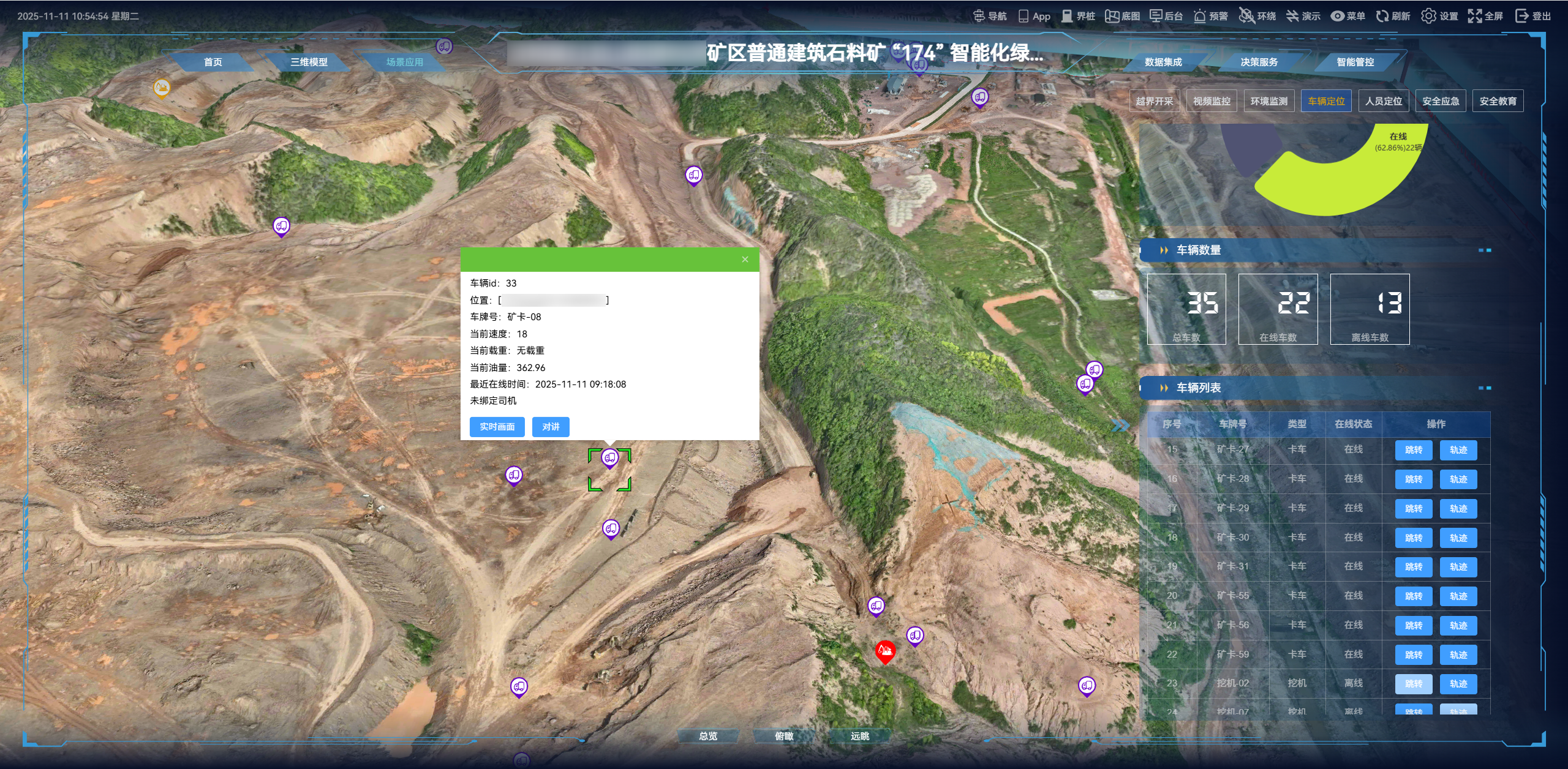Toggle menu visibility eye icon (菜单)

(1338, 16)
